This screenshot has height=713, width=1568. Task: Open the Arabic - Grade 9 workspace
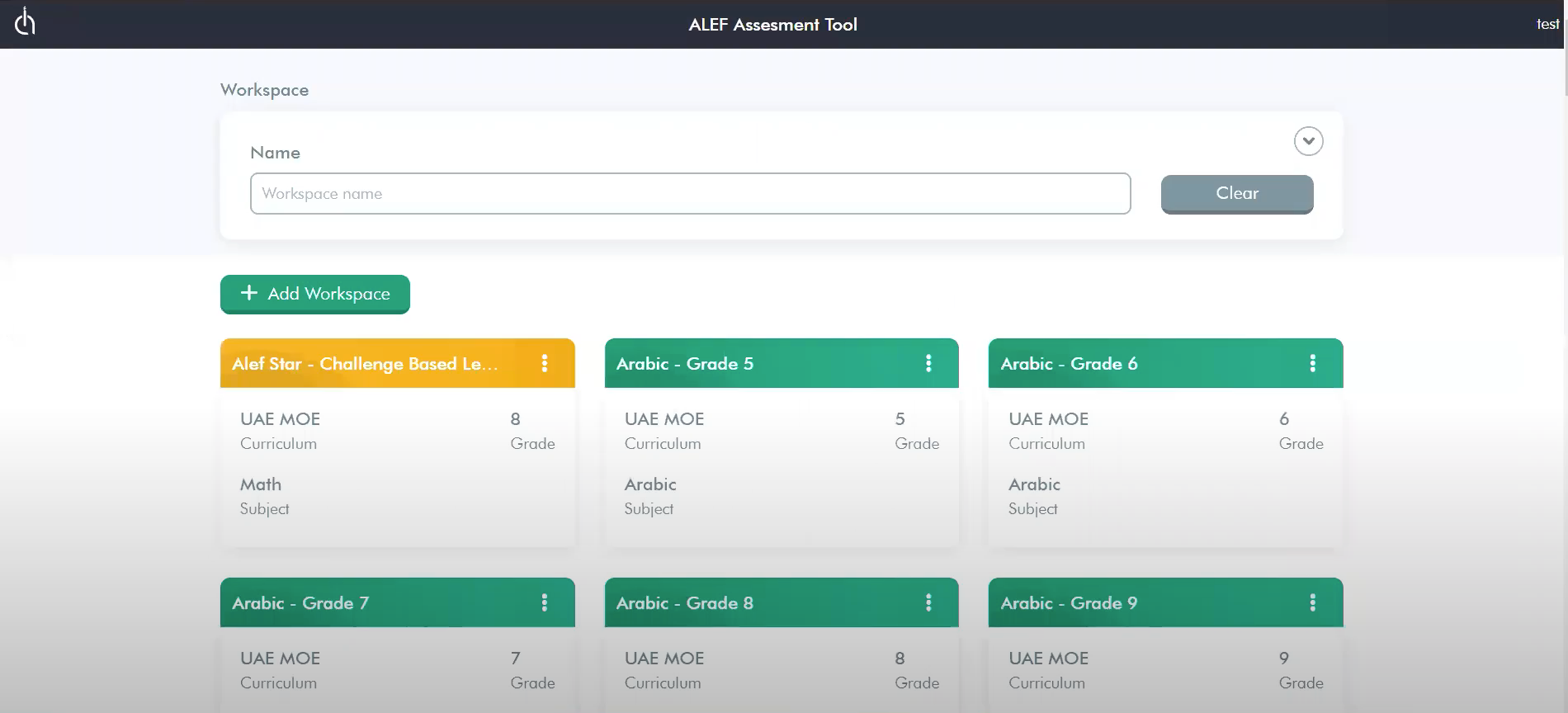1069,603
